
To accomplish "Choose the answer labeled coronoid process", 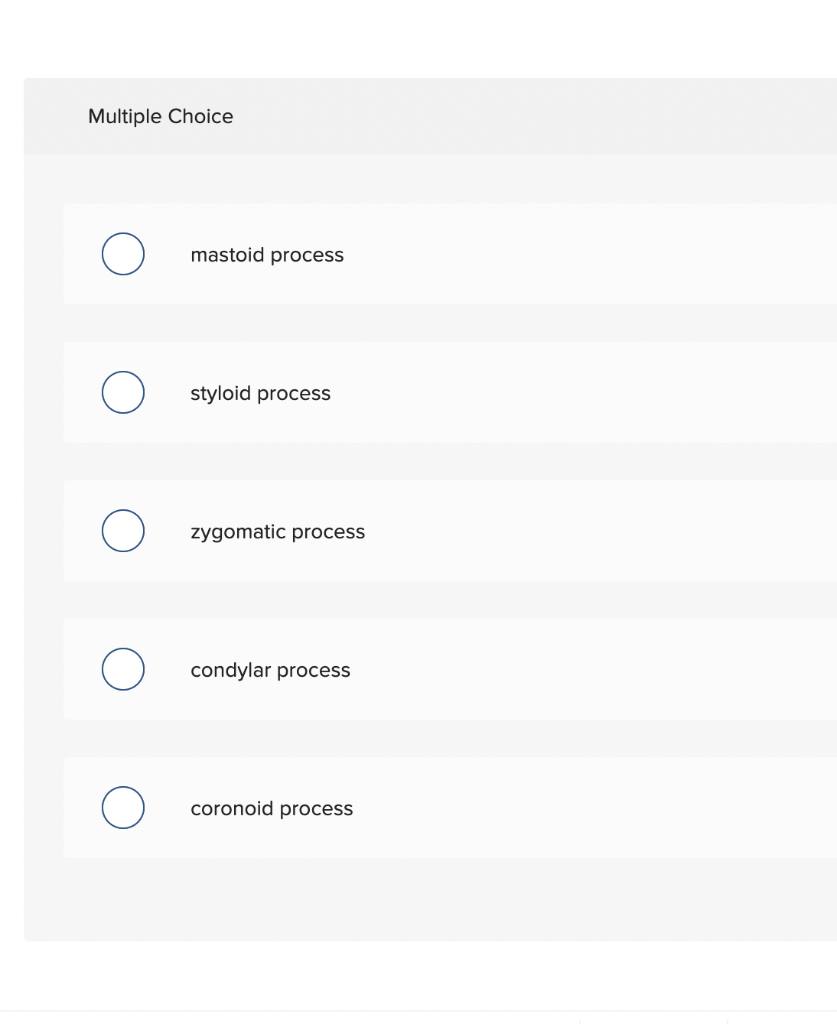I will [x=272, y=808].
